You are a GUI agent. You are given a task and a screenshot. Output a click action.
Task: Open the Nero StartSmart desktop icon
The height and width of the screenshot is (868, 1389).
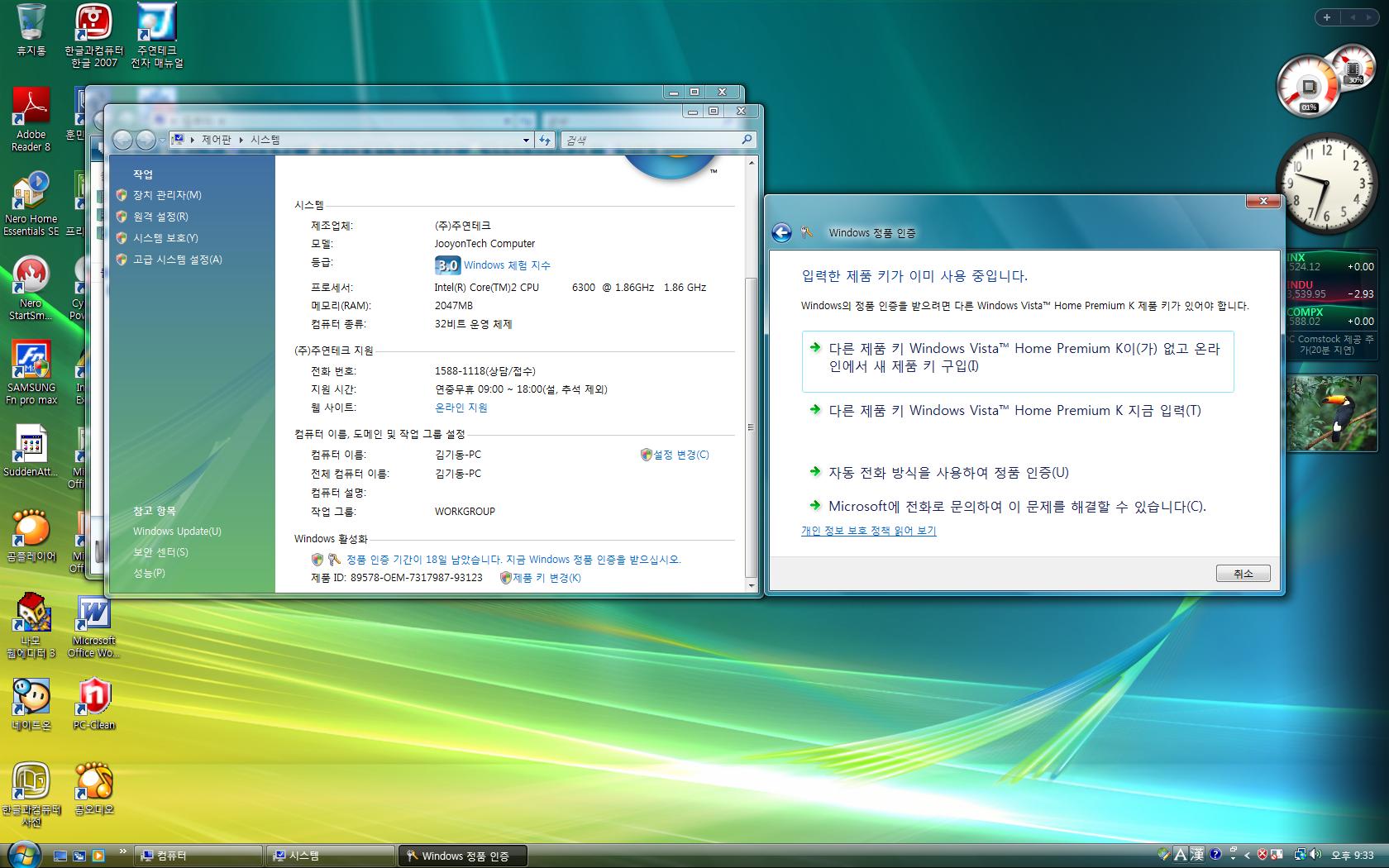coord(31,289)
